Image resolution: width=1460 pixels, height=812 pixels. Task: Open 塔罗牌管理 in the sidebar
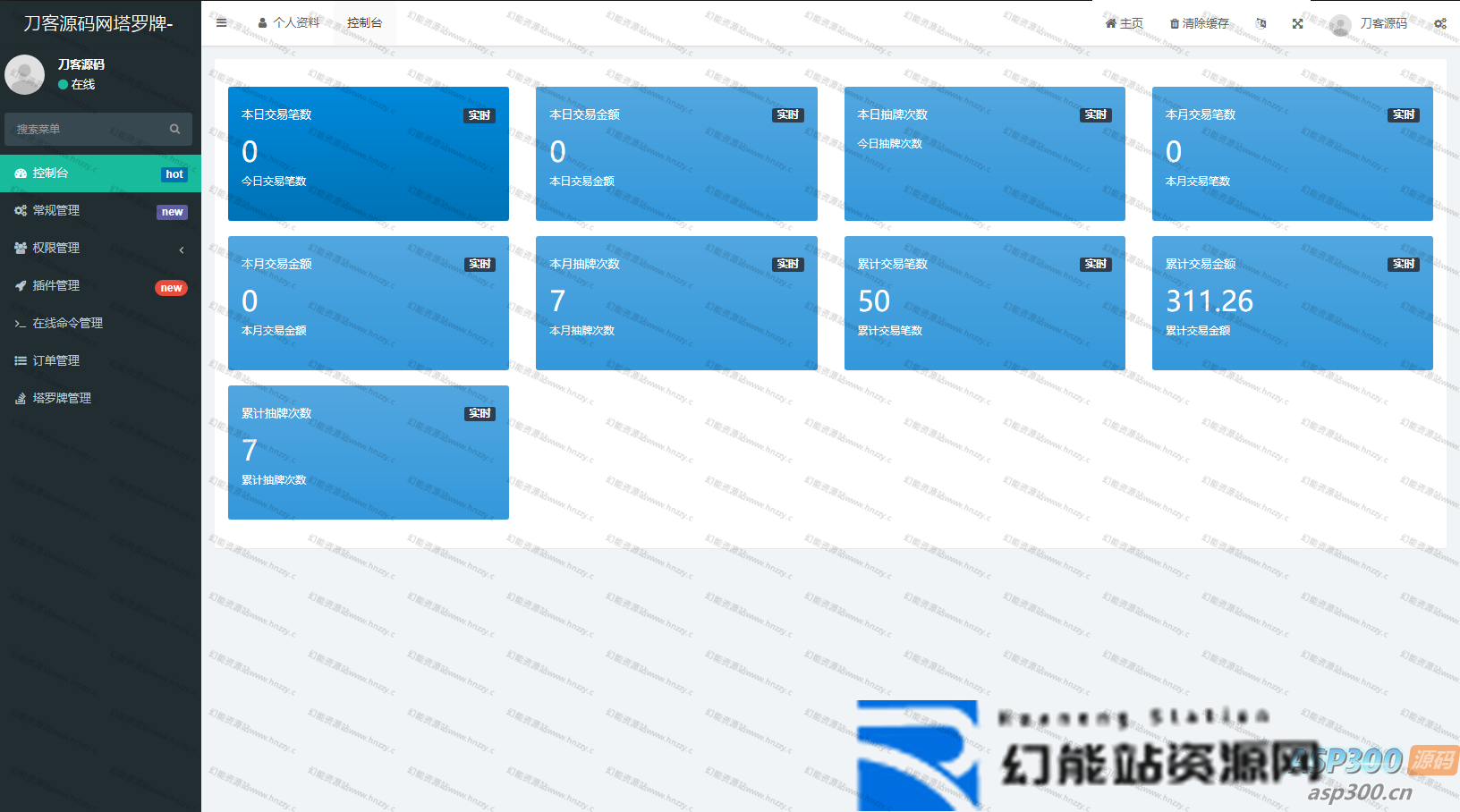(62, 399)
